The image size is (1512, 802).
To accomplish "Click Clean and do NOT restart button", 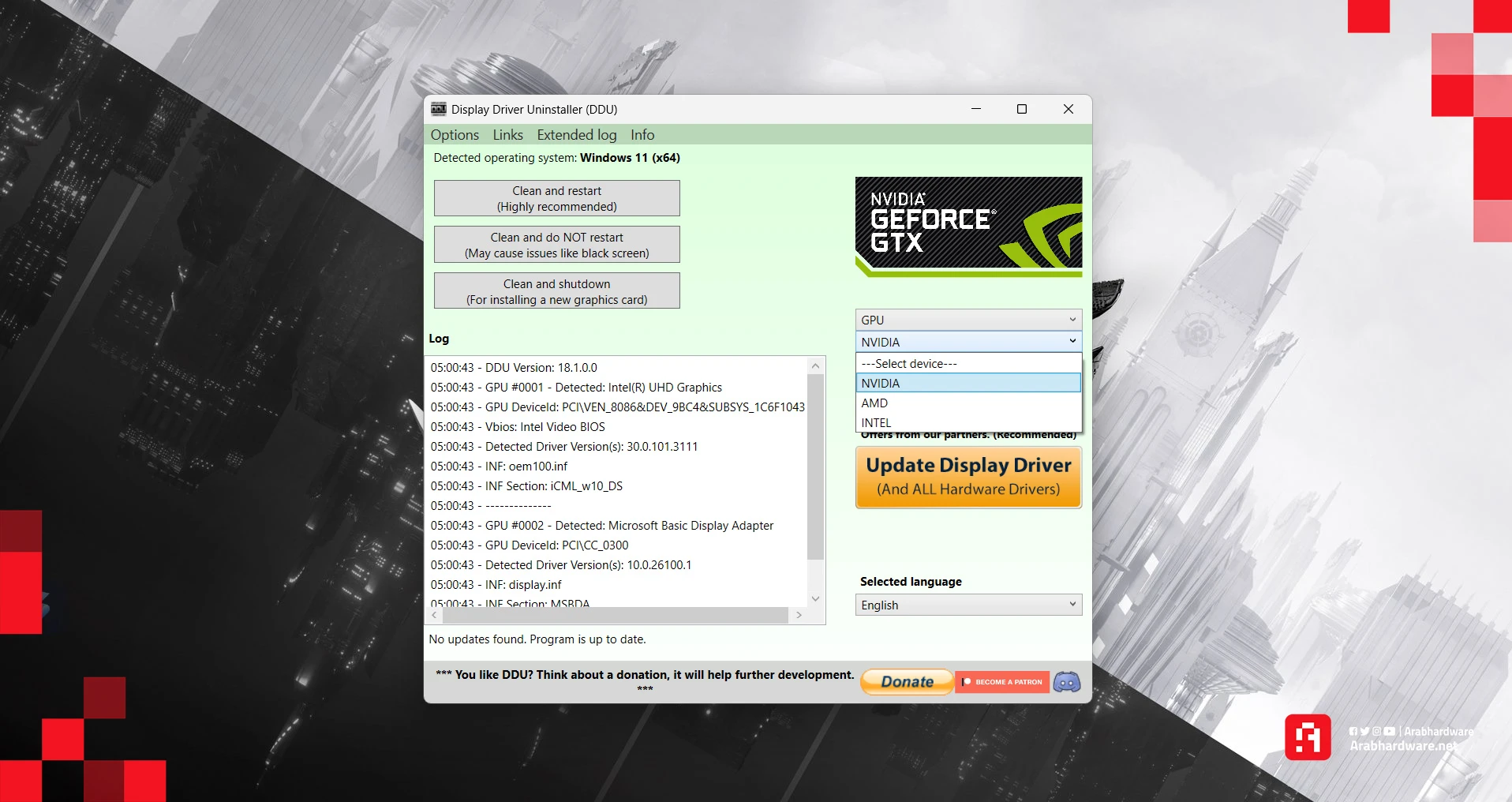I will (557, 245).
